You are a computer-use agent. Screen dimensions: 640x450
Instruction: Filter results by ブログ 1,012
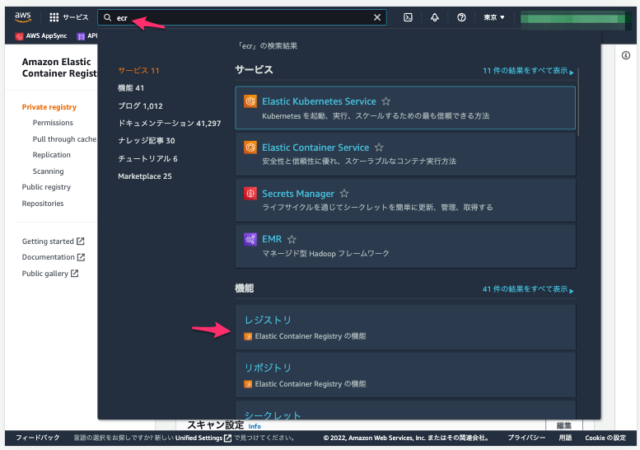[x=140, y=106]
